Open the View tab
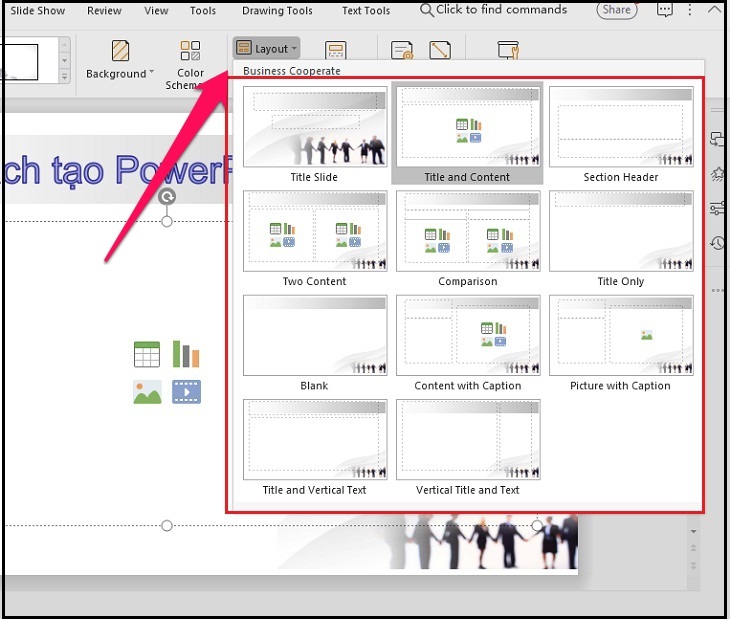This screenshot has width=730, height=619. (156, 11)
